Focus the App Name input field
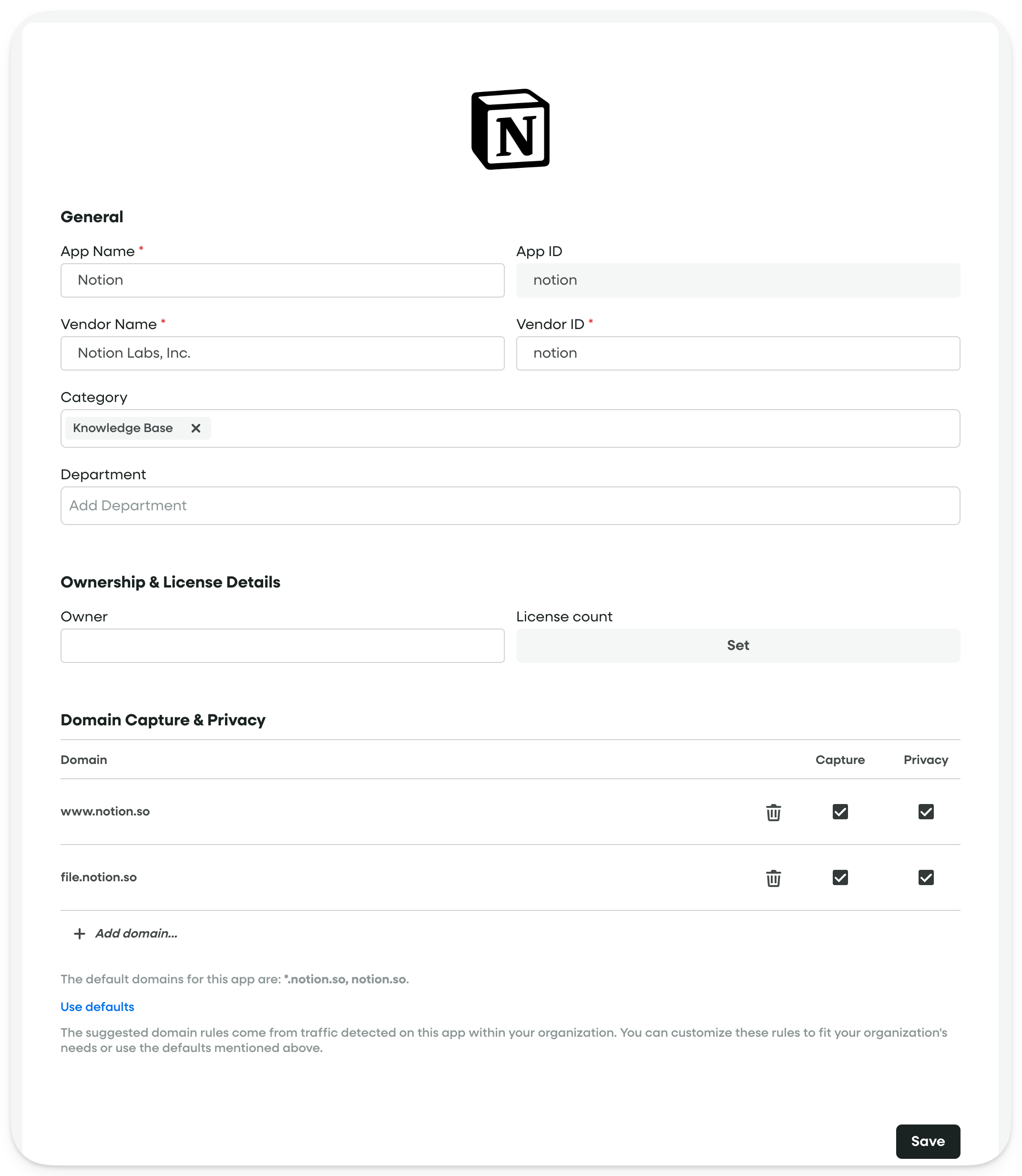 click(x=282, y=280)
